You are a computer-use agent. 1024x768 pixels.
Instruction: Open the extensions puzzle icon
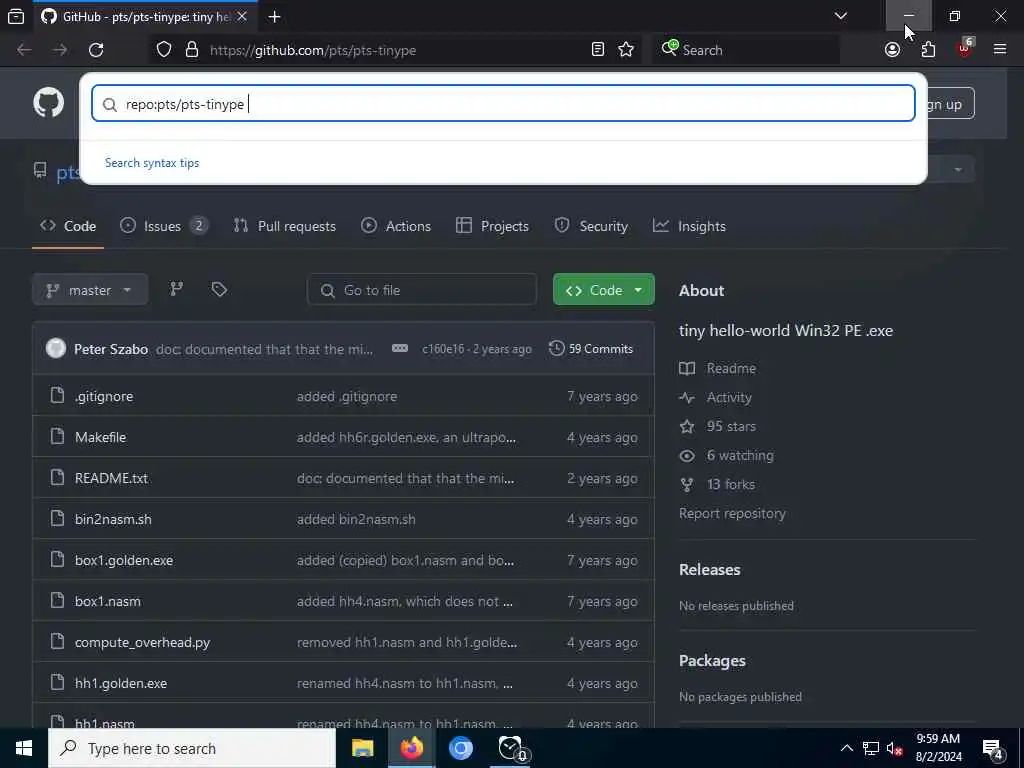tap(928, 50)
